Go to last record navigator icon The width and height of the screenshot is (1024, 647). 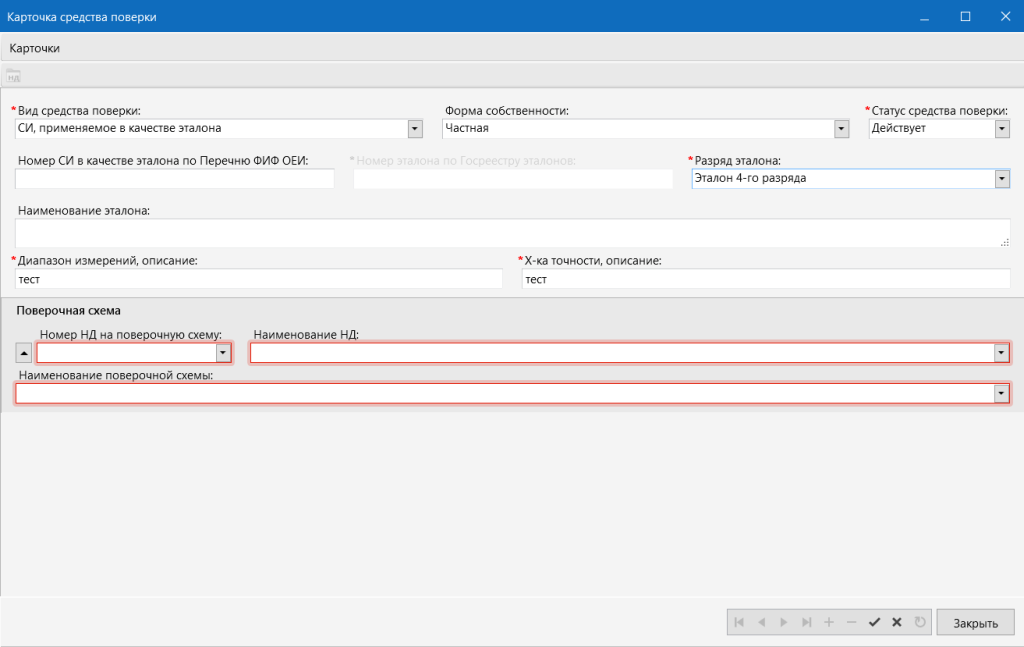pos(807,622)
